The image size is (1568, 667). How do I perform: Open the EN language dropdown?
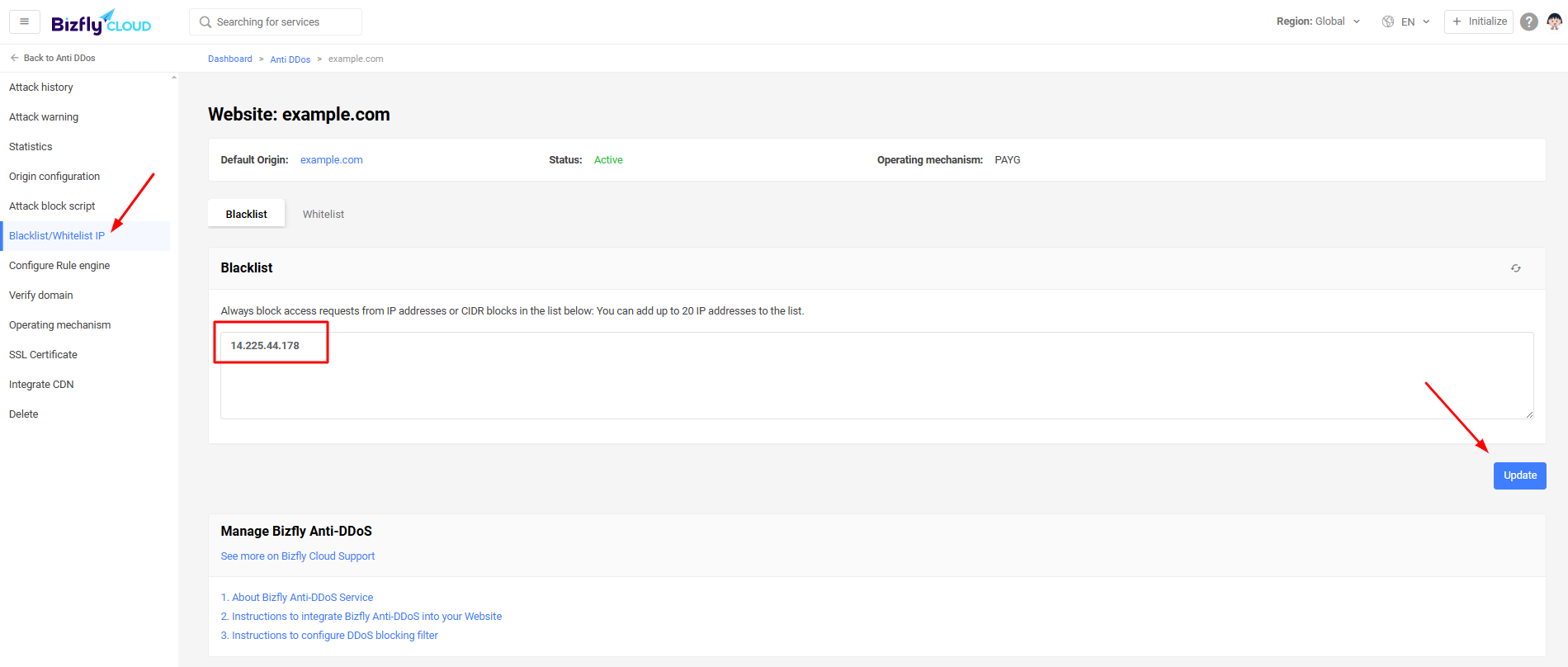pos(1415,22)
